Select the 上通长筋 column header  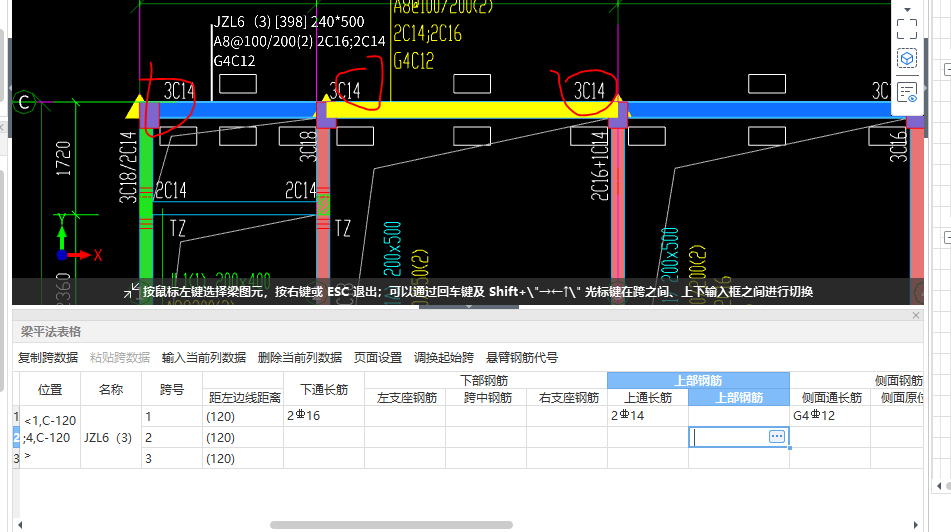(648, 398)
